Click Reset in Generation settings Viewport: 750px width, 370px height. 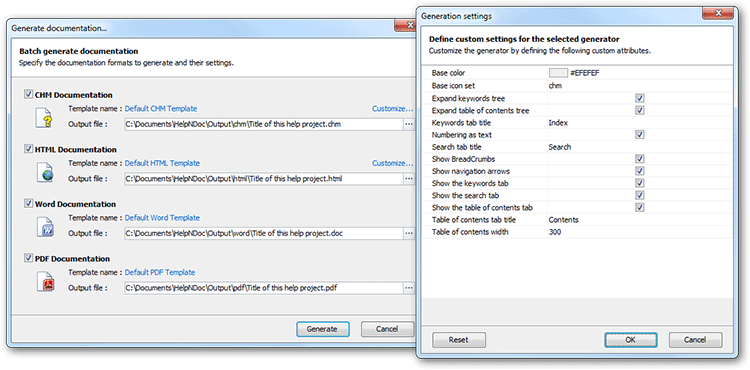click(x=459, y=340)
